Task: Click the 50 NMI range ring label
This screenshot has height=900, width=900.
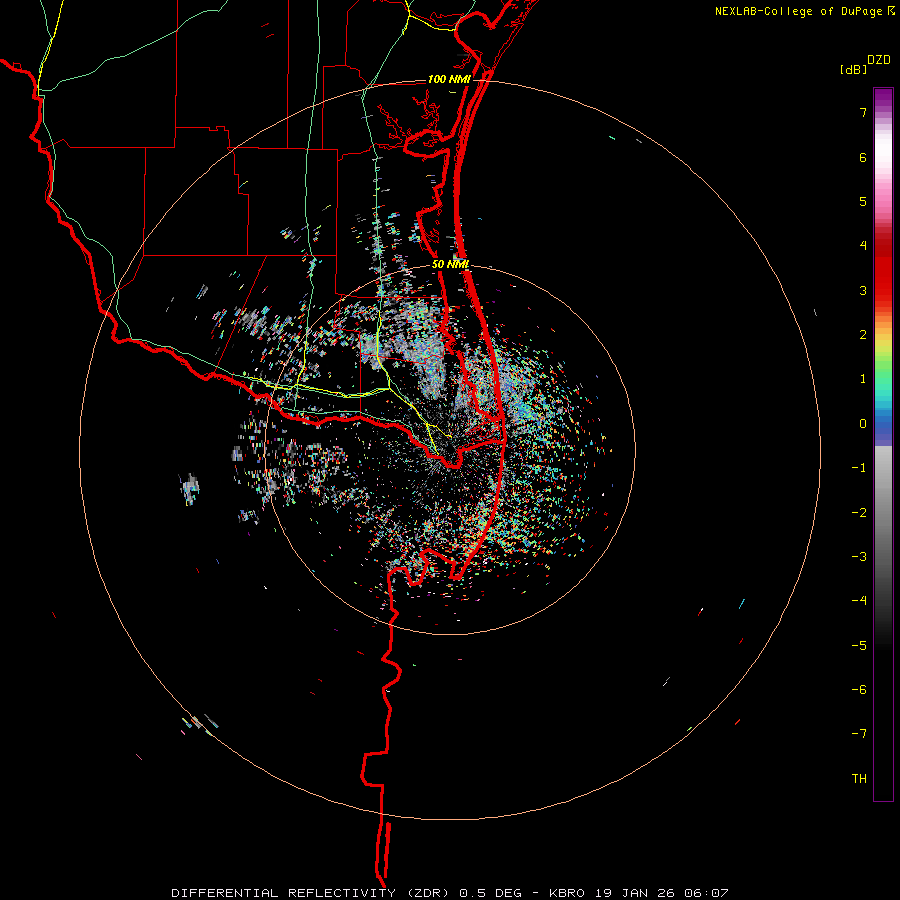Action: click(451, 264)
